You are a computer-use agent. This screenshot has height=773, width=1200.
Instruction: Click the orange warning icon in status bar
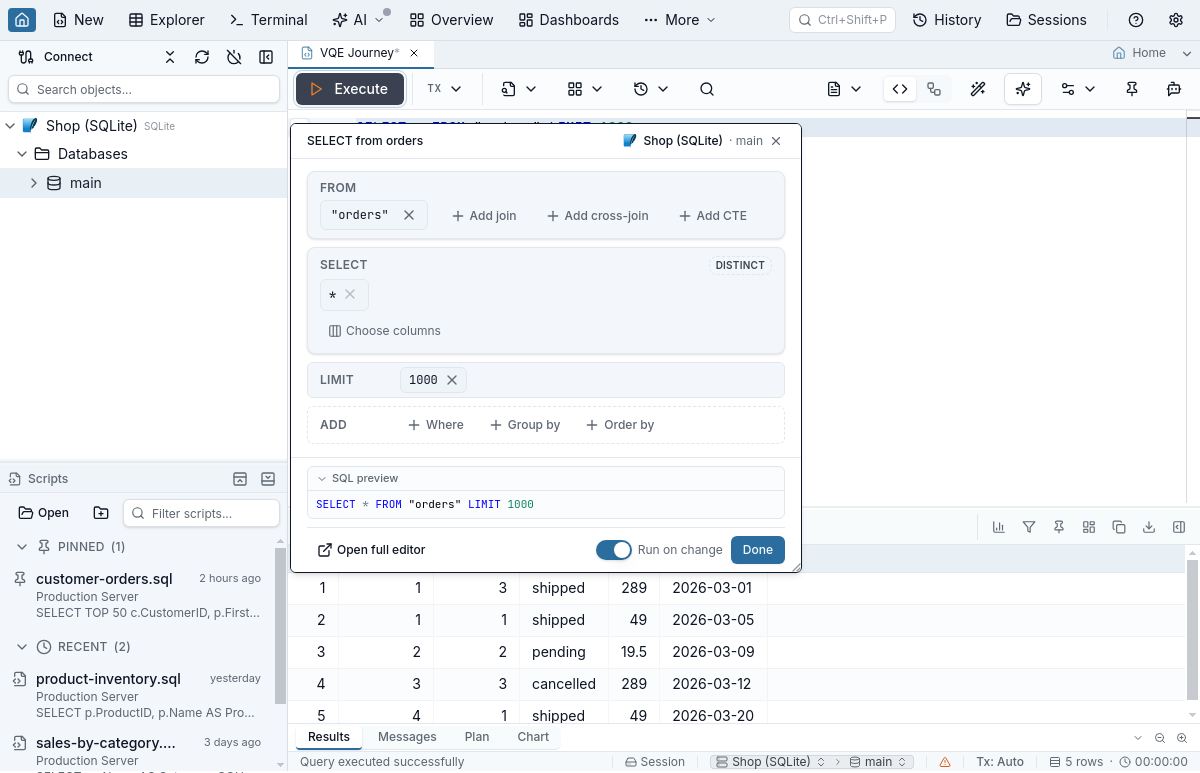point(945,762)
